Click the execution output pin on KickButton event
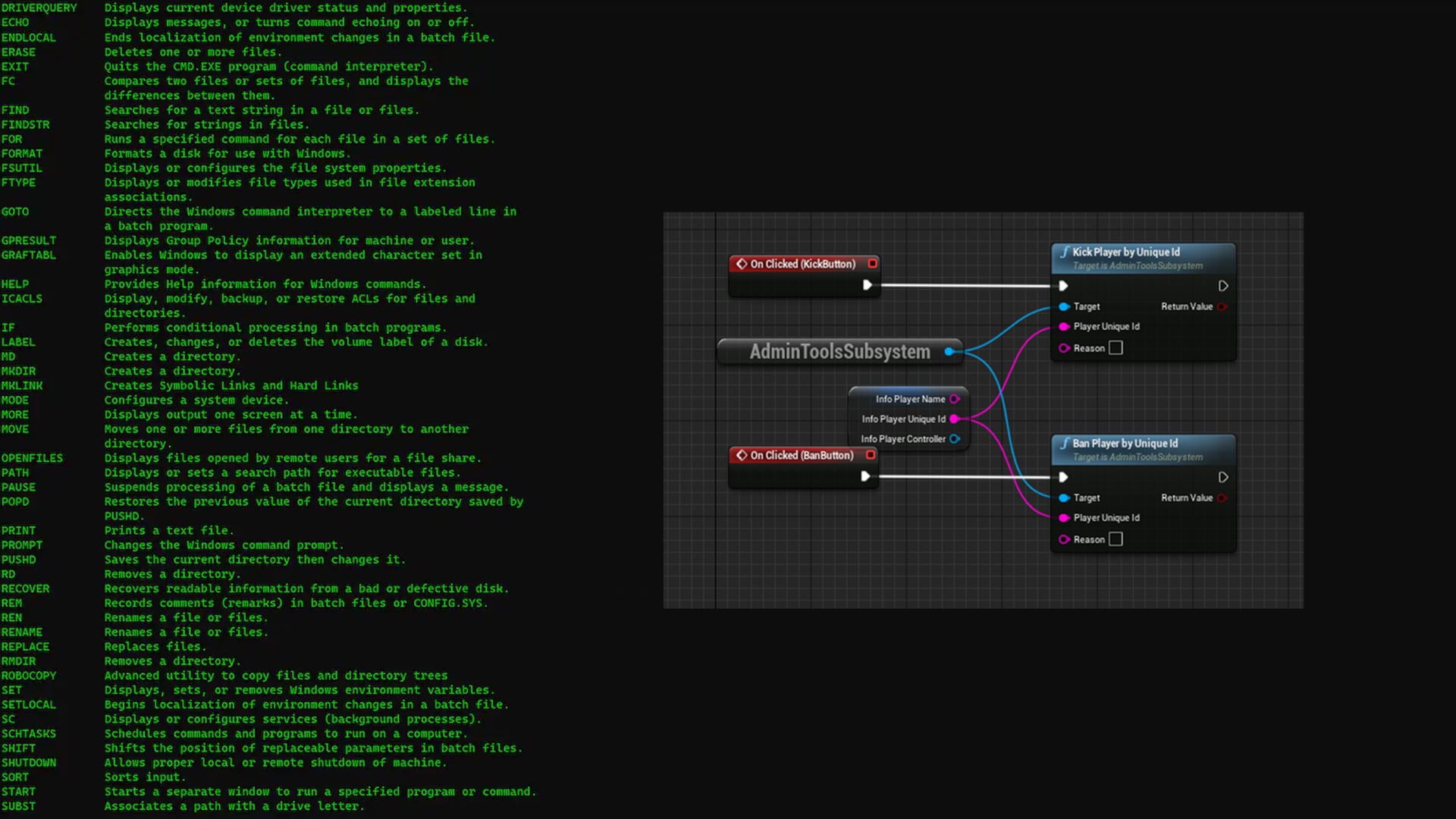The width and height of the screenshot is (1456, 819). pos(868,285)
